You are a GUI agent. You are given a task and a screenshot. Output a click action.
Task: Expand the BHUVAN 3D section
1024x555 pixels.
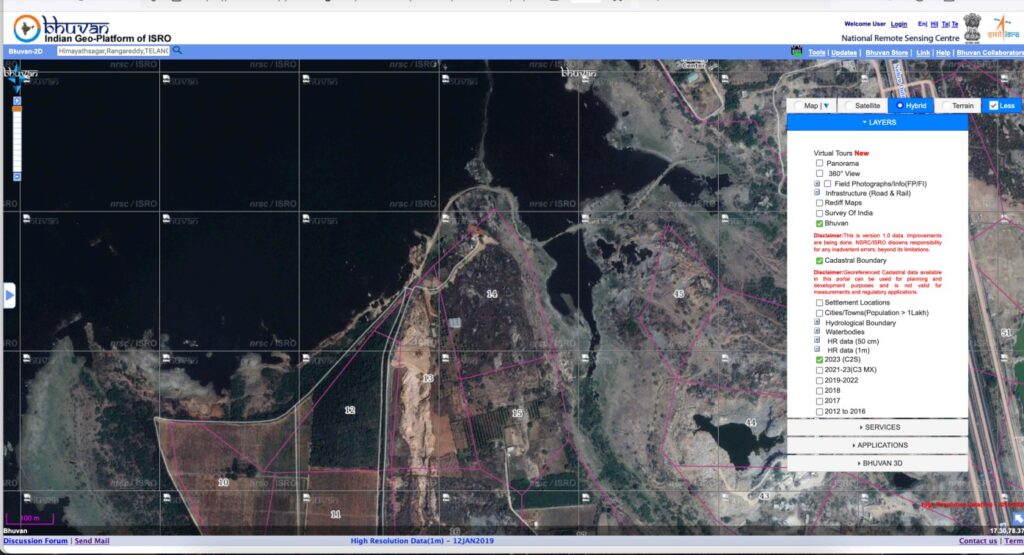tap(877, 463)
